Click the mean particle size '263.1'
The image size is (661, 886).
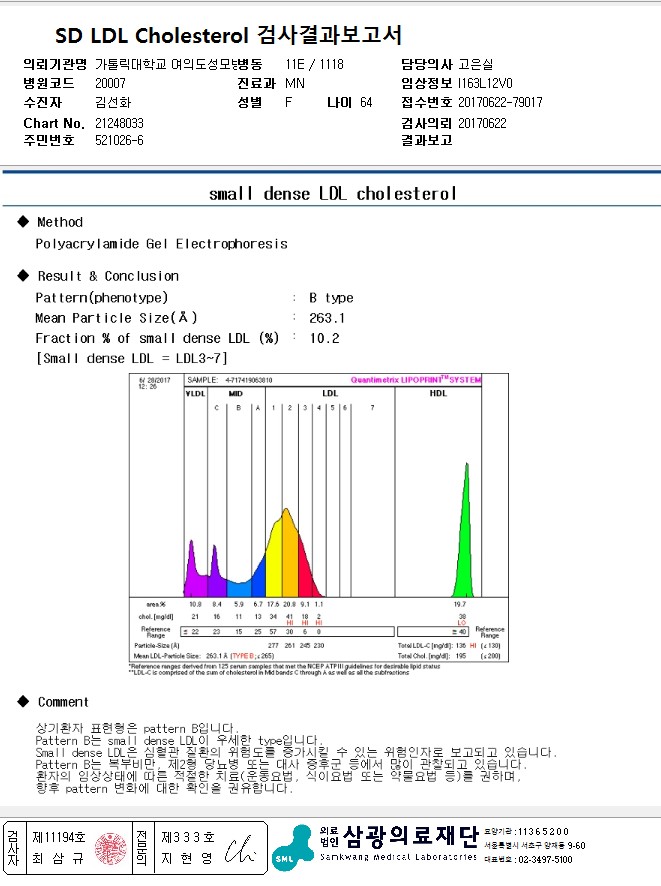pyautogui.click(x=327, y=318)
